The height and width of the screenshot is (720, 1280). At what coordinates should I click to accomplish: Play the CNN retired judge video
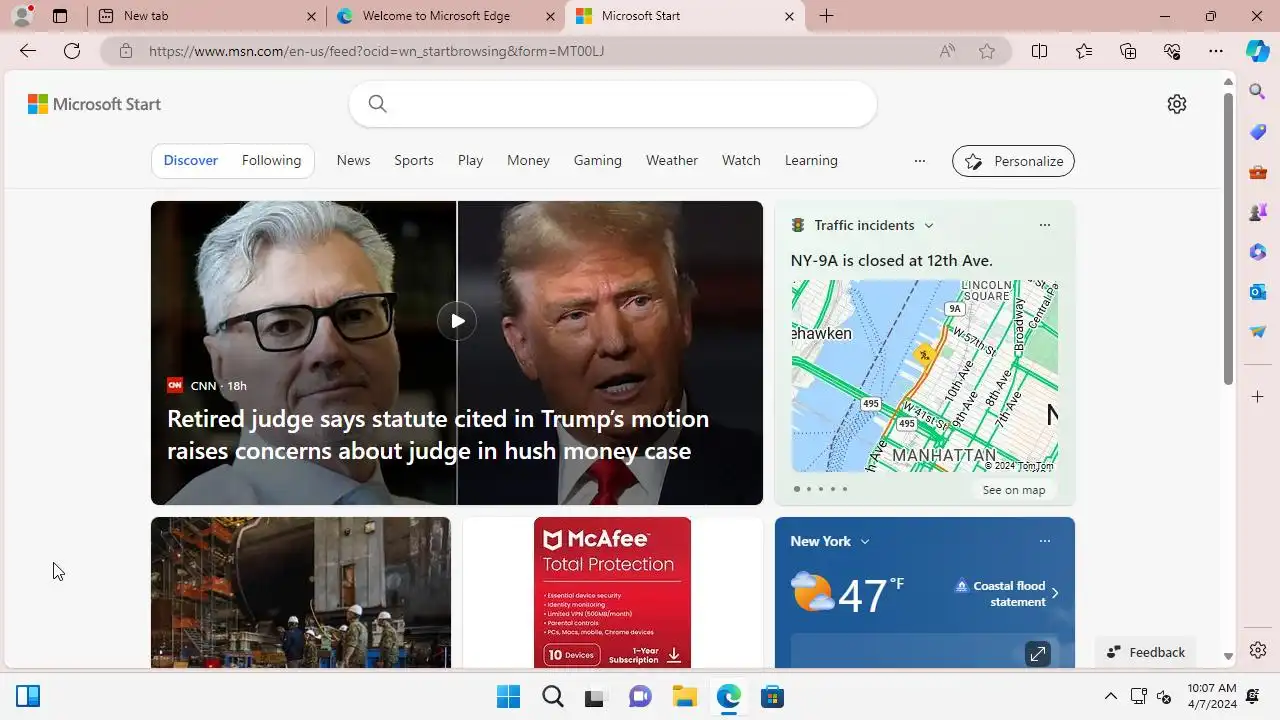click(457, 320)
